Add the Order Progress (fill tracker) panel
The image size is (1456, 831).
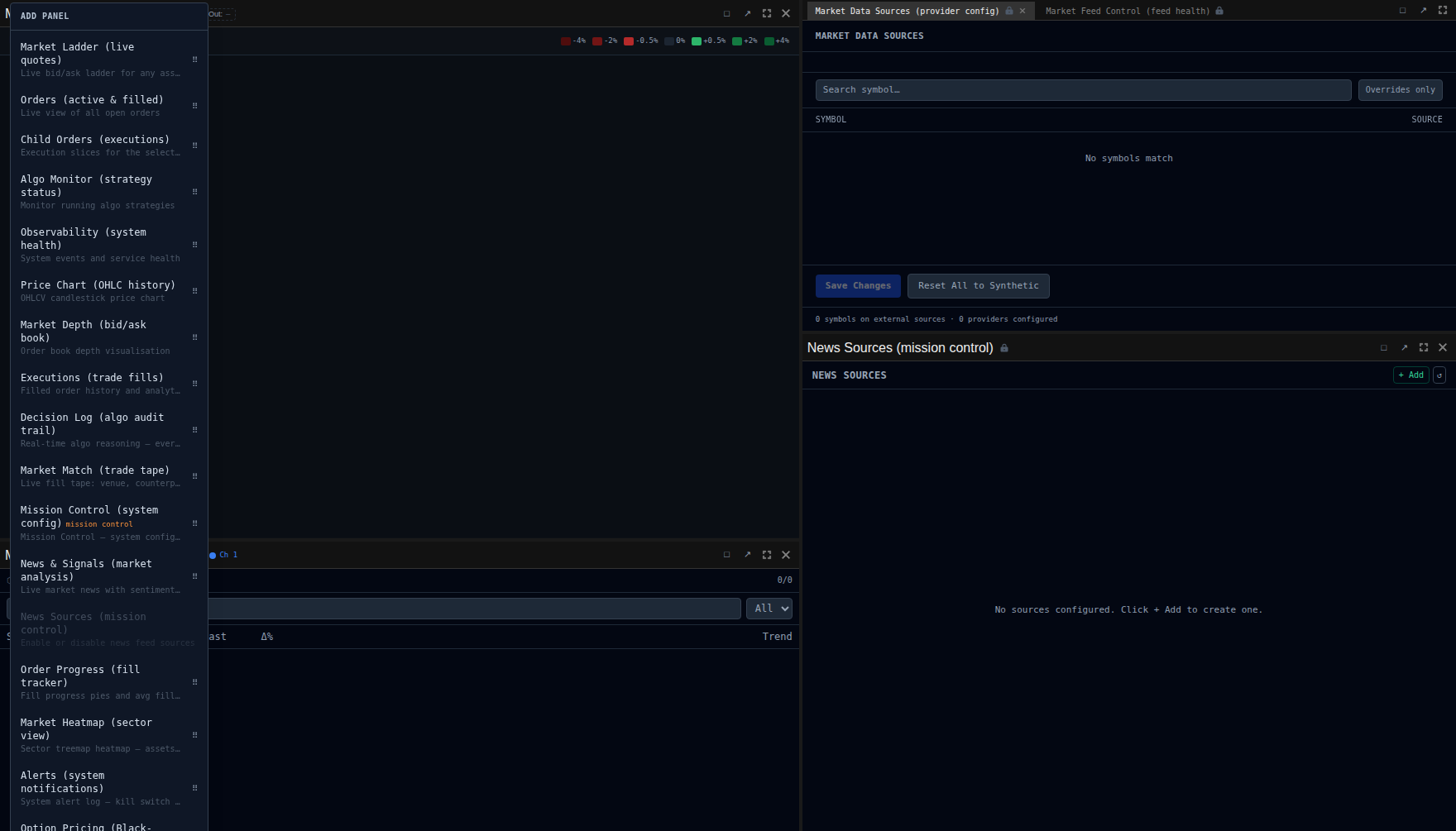coord(108,682)
